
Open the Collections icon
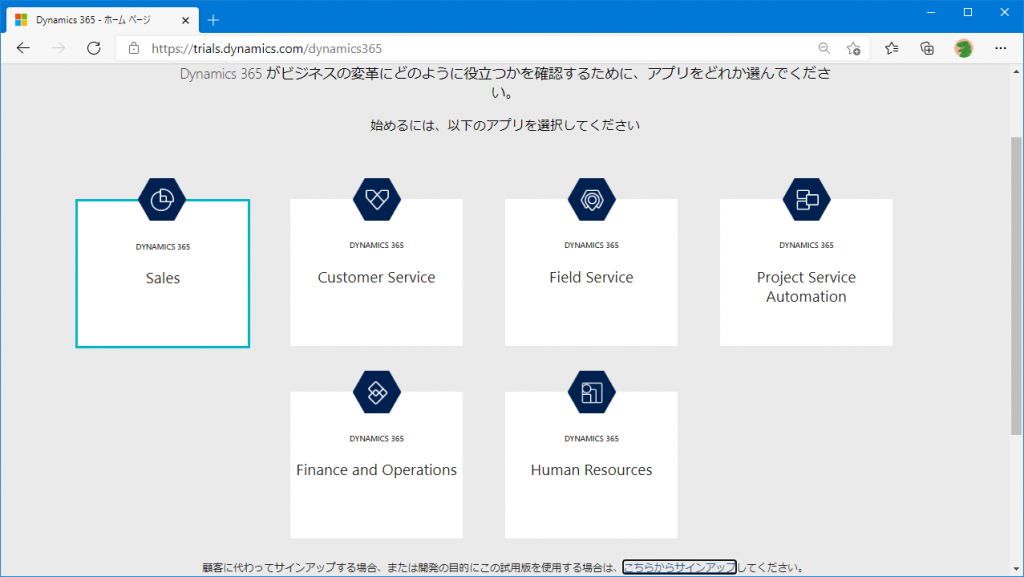click(927, 48)
